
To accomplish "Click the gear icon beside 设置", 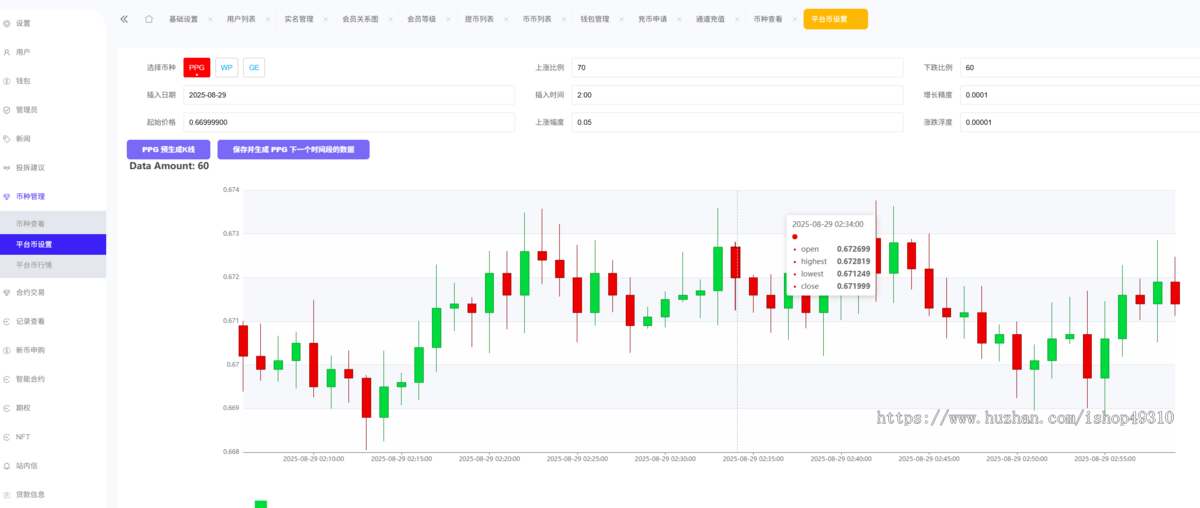I will (x=7, y=23).
